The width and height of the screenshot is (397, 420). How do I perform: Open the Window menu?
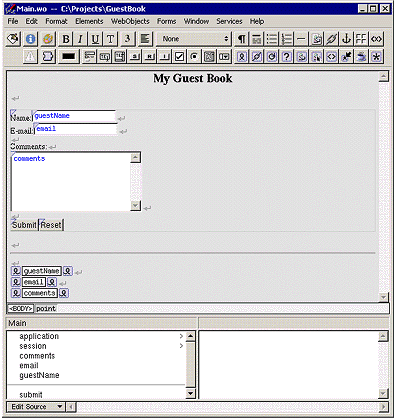196,21
